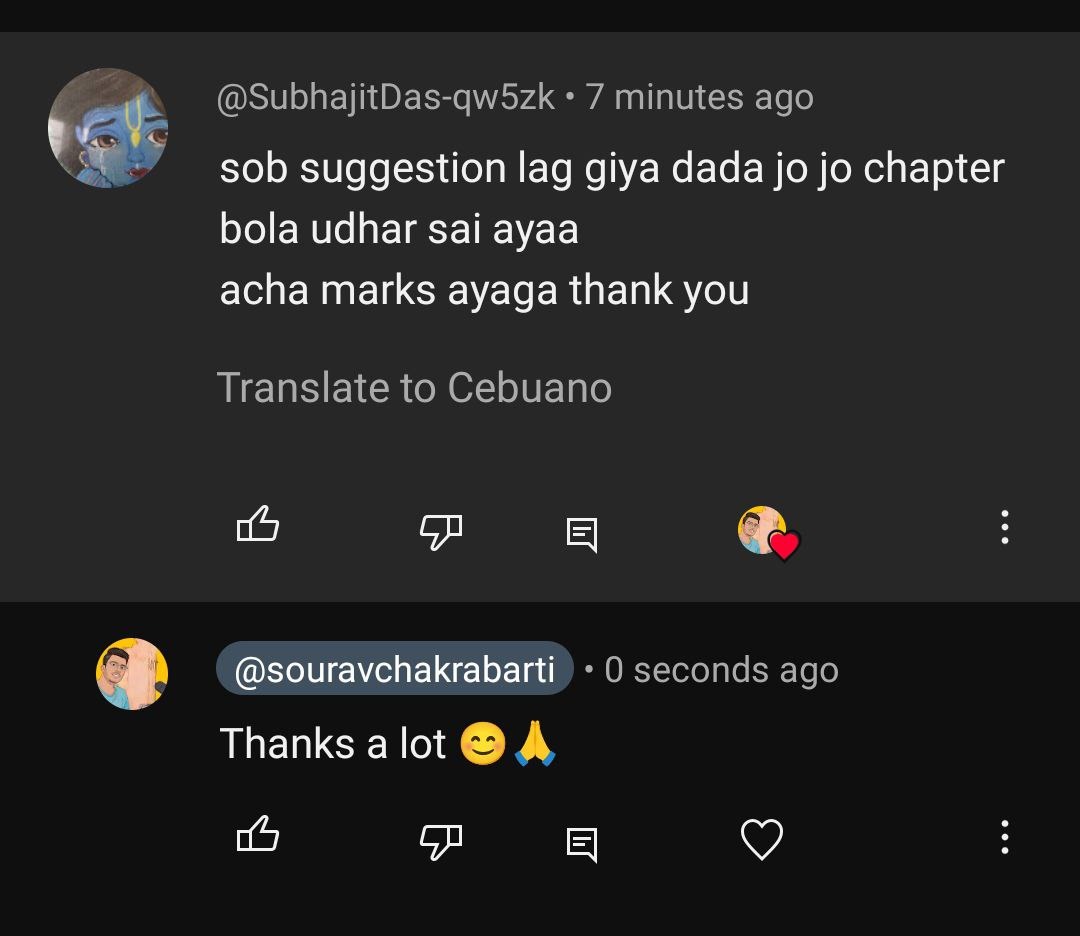Click the "acha marks ayaga thank you" line
Screen dimensions: 1080x936
coord(484,291)
